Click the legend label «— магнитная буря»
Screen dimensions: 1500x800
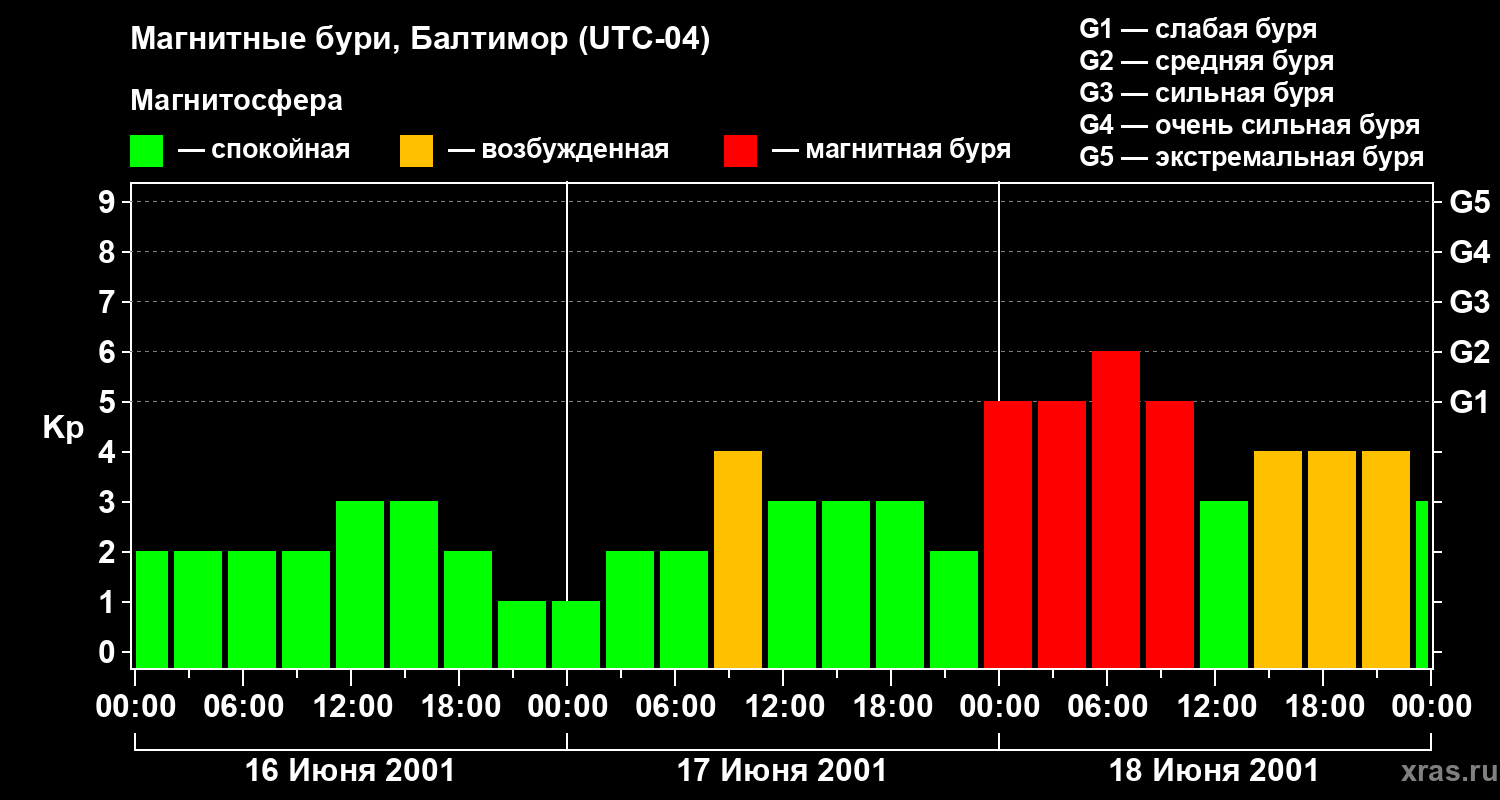(892, 151)
